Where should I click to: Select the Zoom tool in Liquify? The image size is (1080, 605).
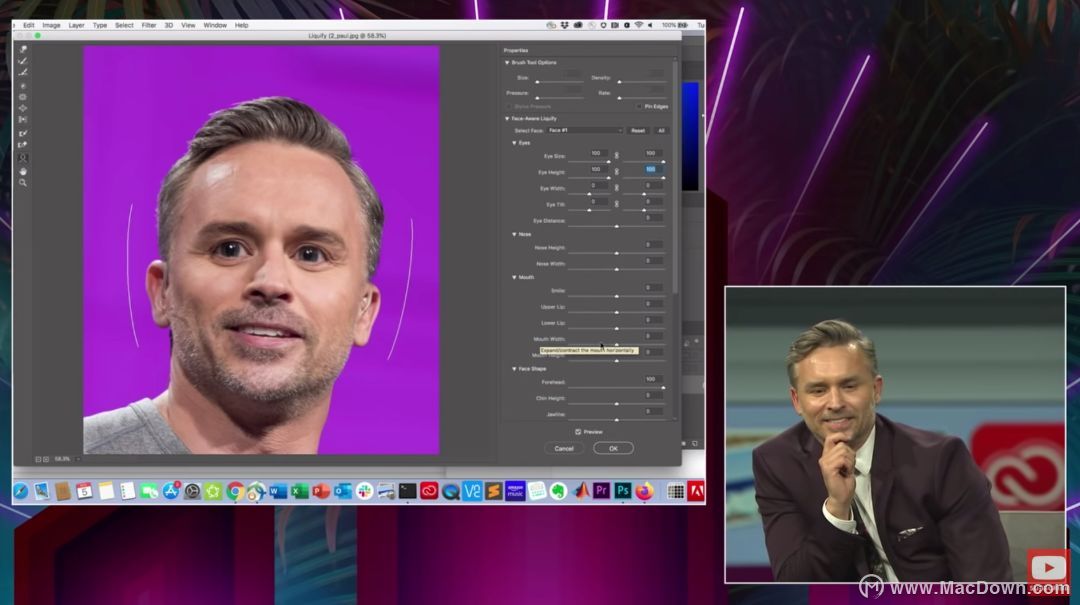(23, 183)
